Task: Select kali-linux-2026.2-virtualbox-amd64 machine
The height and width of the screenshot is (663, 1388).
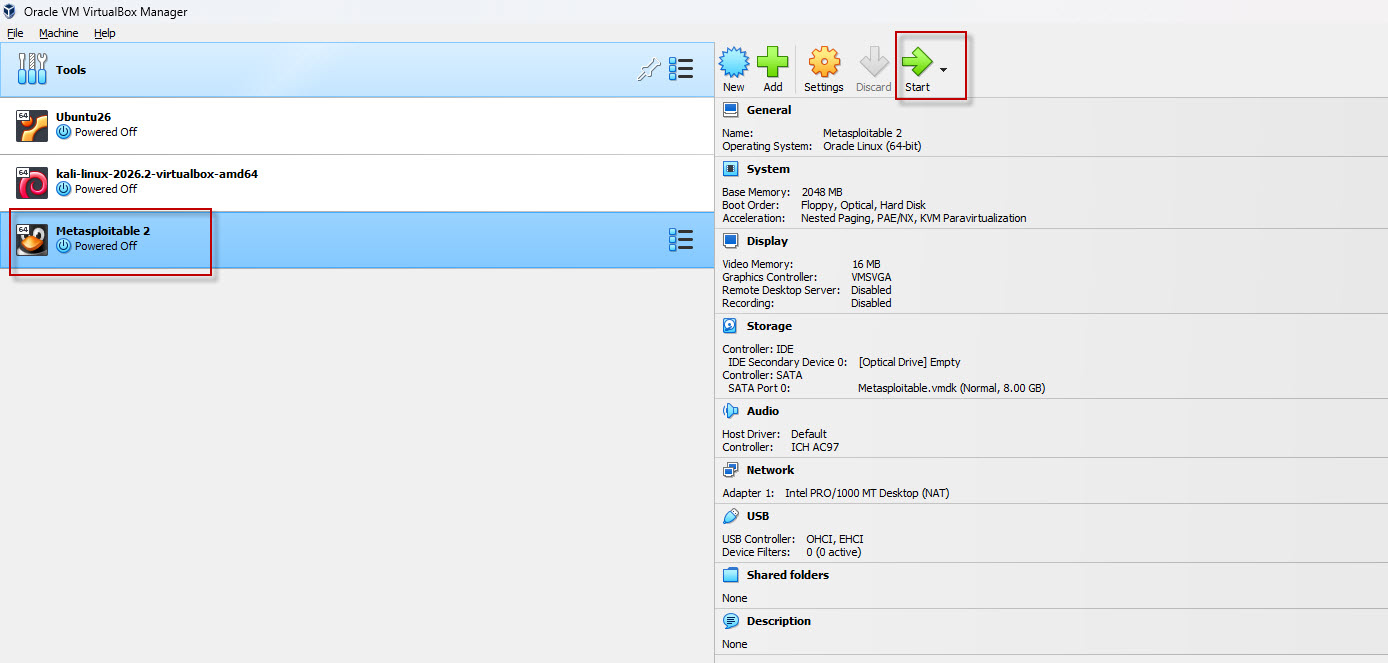Action: [357, 183]
